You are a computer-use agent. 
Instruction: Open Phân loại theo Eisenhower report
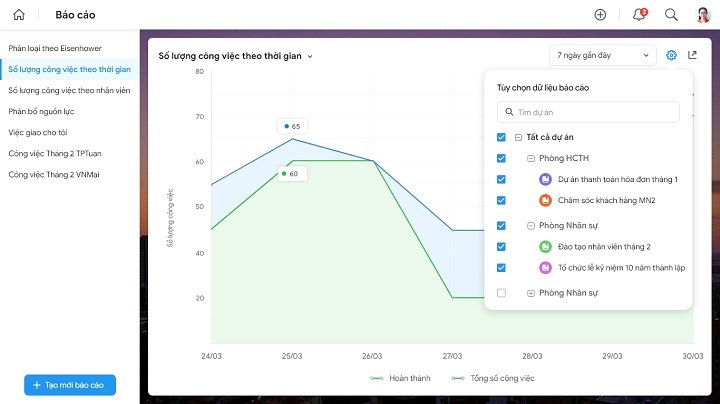(x=55, y=48)
